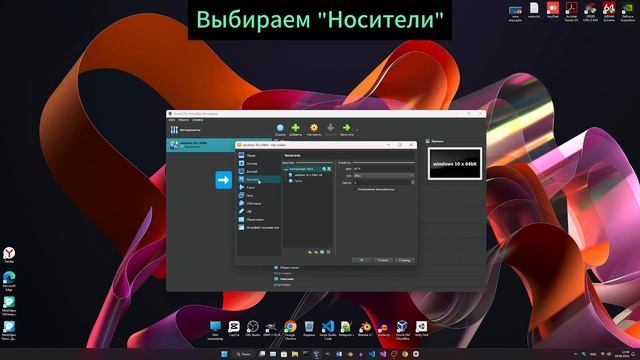Open the Oracle VM VirtualBox desktop shortcut
The height and width of the screenshot is (360, 640).
click(402, 330)
